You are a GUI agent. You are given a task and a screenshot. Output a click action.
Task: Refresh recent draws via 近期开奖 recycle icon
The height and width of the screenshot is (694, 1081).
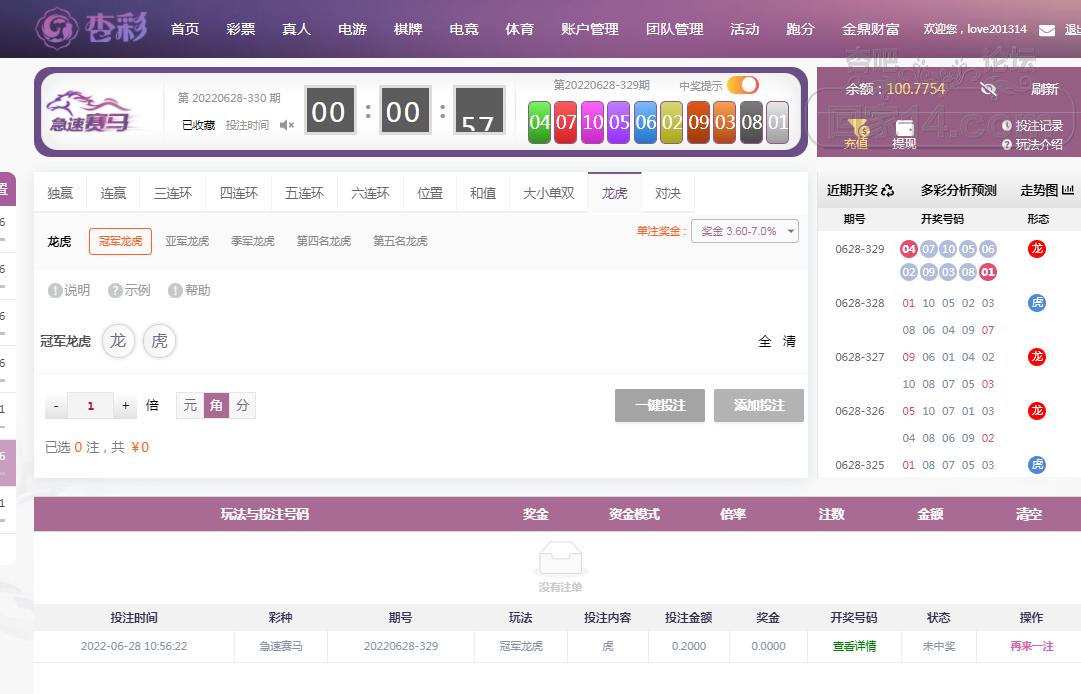pos(888,190)
